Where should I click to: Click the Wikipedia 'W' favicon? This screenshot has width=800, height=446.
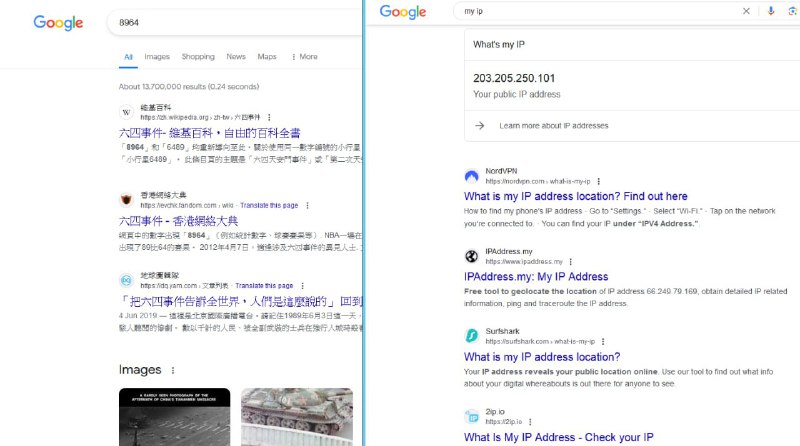[126, 112]
